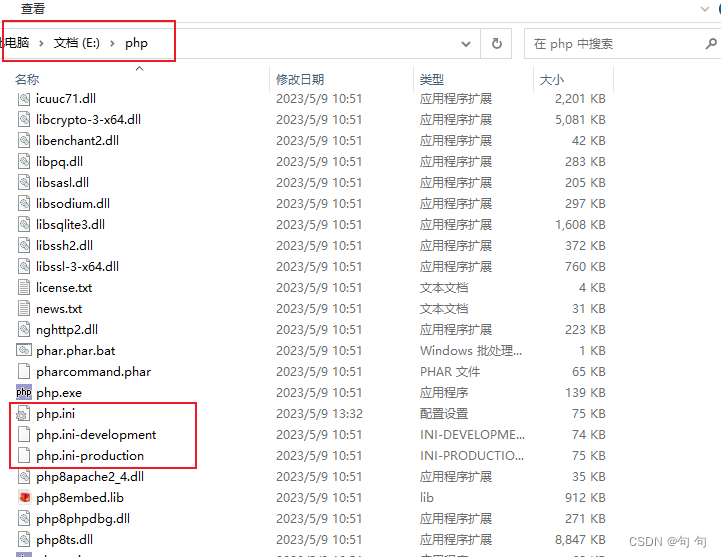Click the INI-DEVELOPME... type cell
Image resolution: width=721 pixels, height=557 pixels.
[472, 435]
